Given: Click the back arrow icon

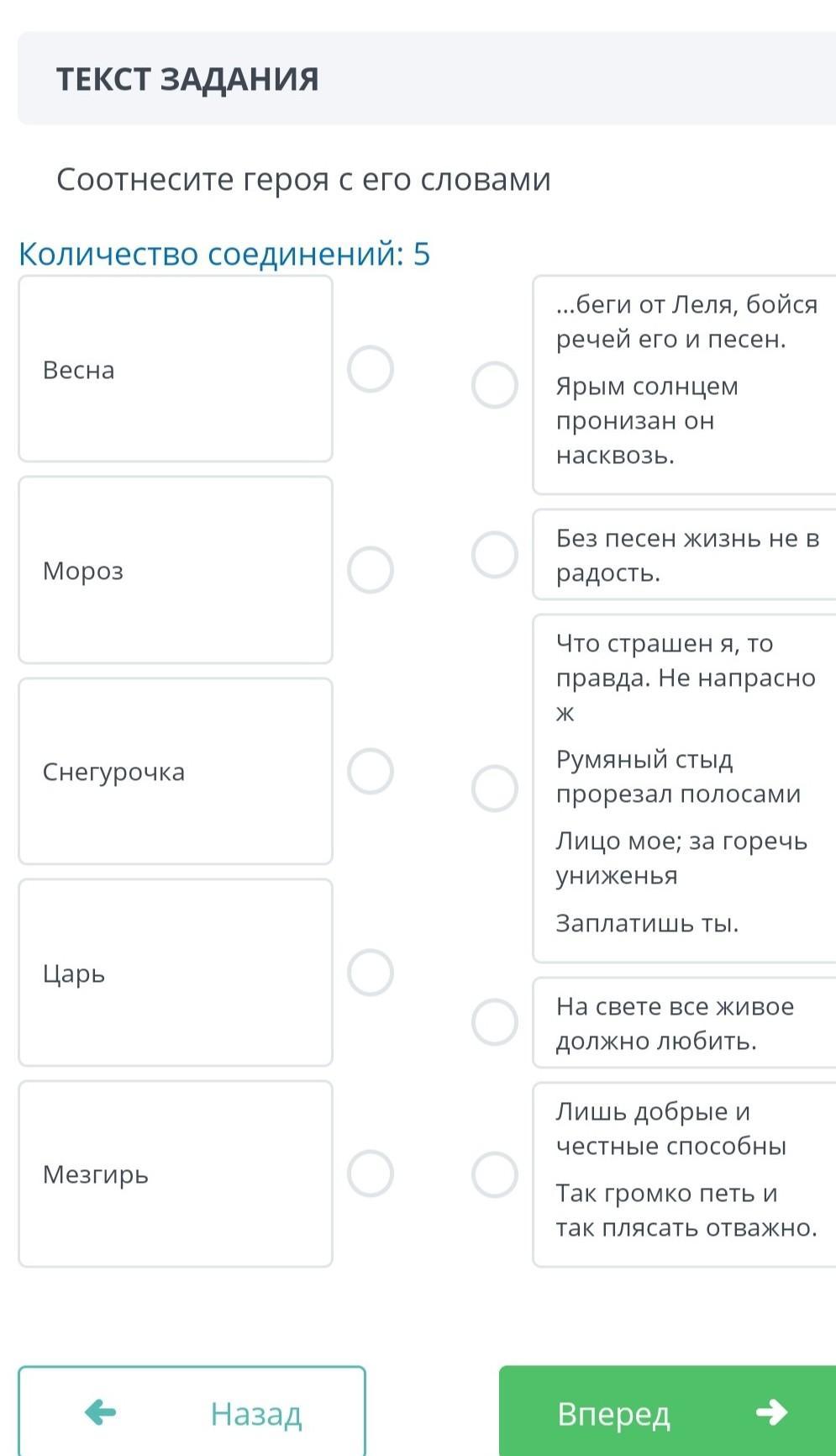Looking at the screenshot, I should click(x=101, y=1412).
